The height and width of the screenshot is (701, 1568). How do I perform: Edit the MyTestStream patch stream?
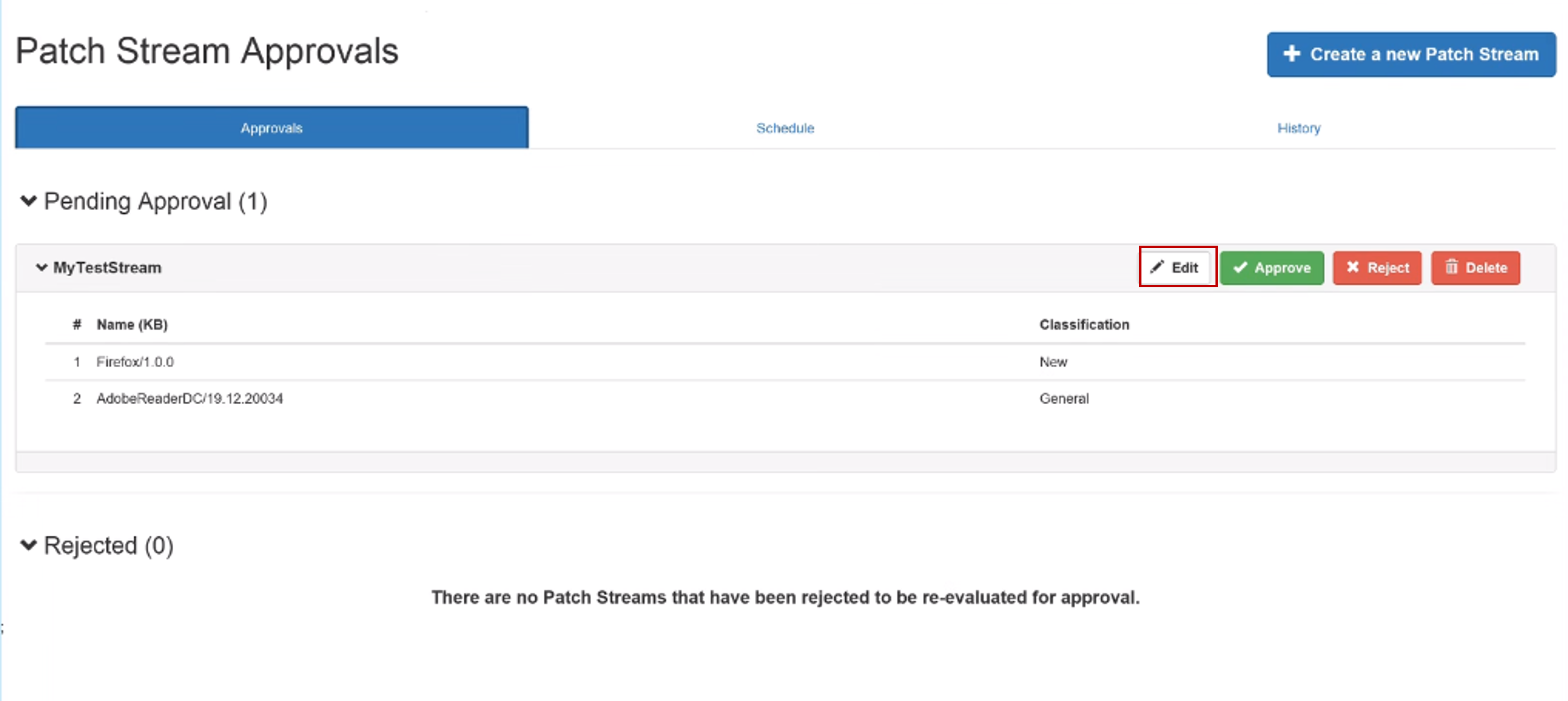(x=1177, y=268)
